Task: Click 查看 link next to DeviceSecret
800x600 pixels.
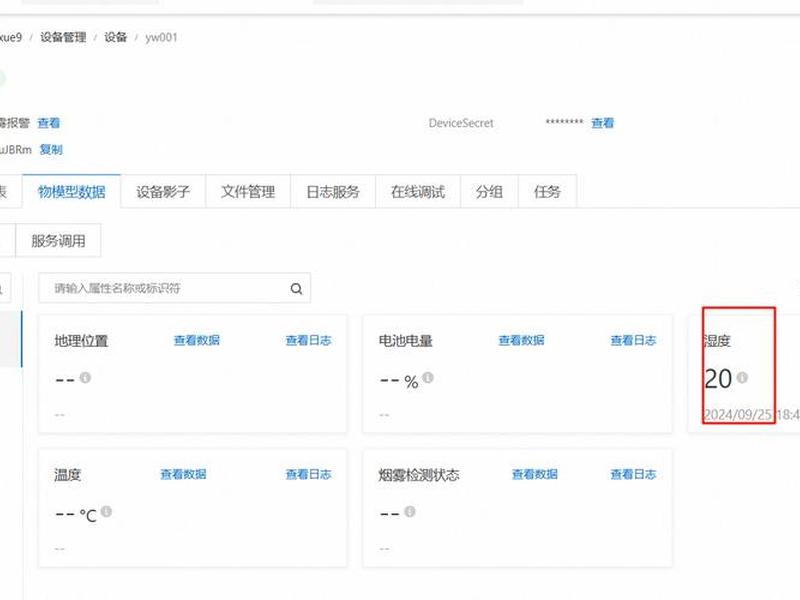Action: pos(603,123)
